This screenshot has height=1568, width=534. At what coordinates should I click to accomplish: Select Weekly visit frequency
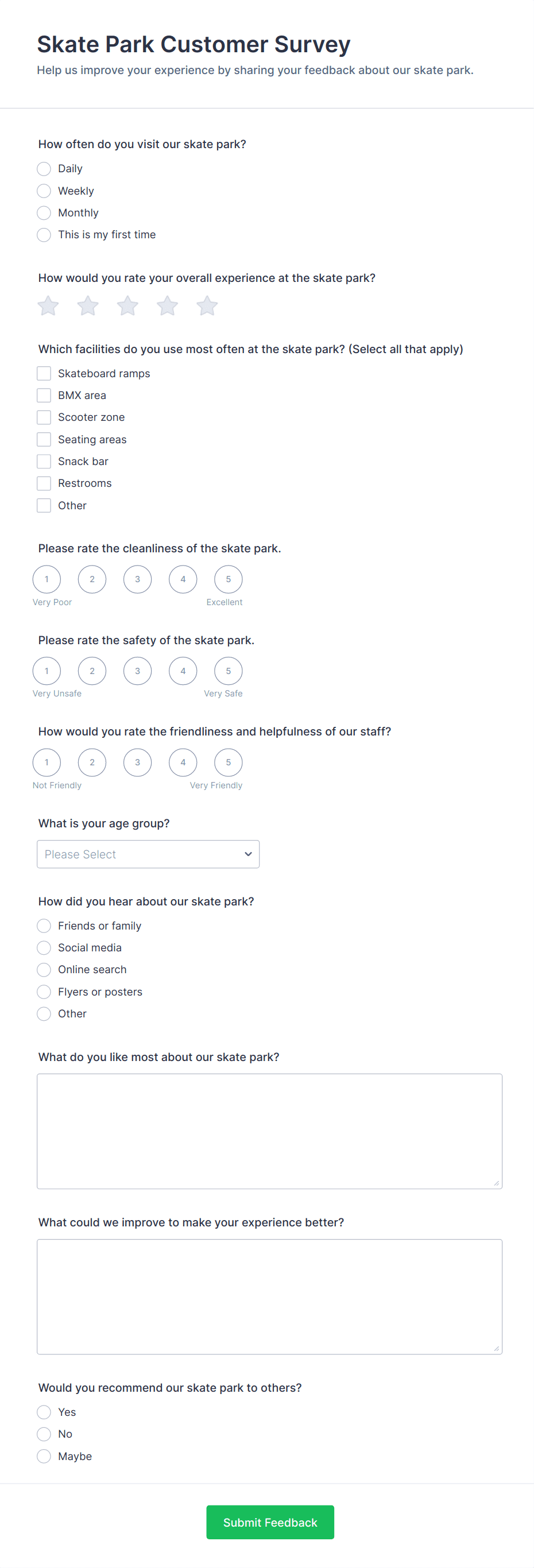point(44,191)
